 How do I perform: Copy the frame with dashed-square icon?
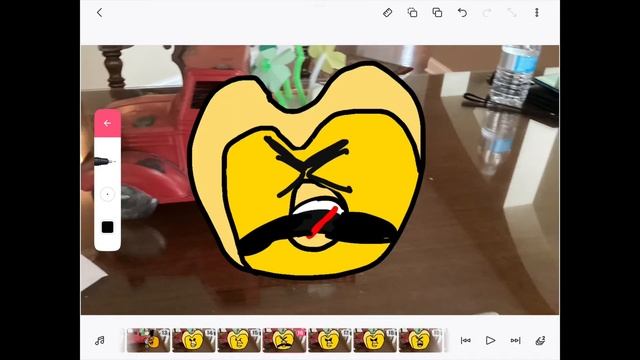pyautogui.click(x=412, y=13)
